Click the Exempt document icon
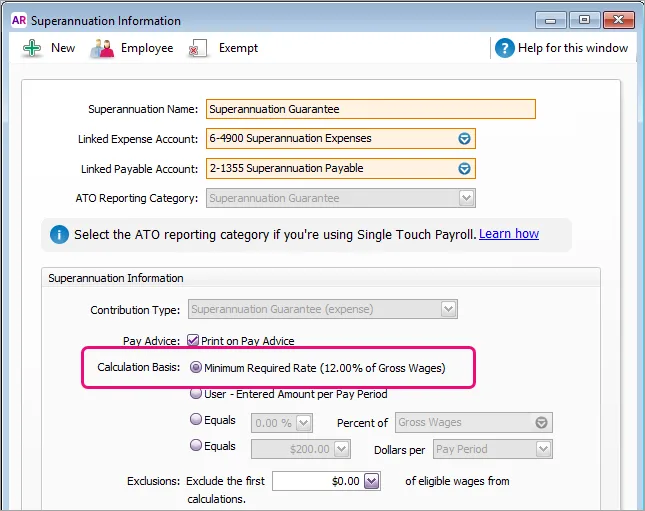The image size is (645, 511). 198,49
